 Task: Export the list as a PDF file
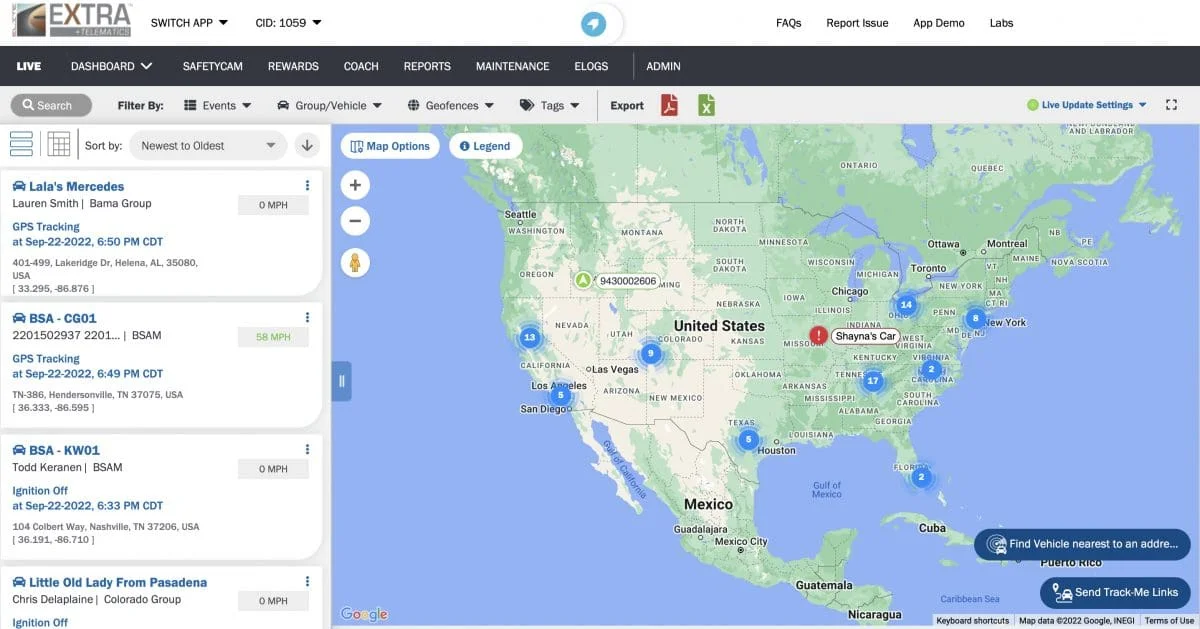click(670, 105)
